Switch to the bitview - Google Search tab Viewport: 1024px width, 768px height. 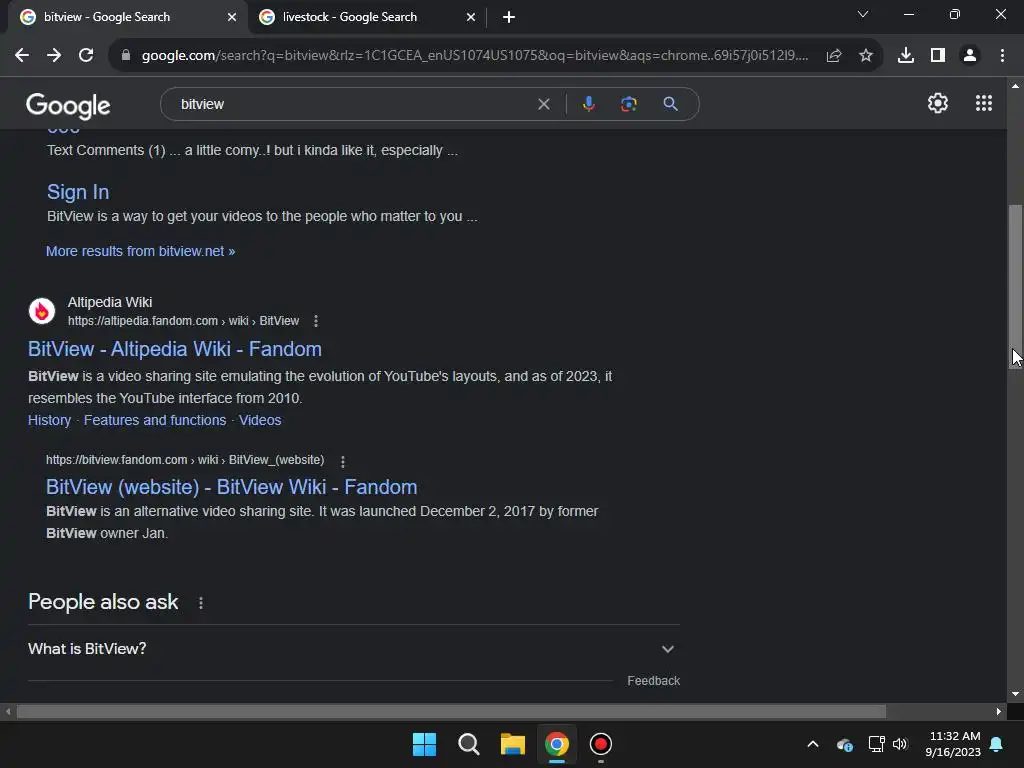127,18
